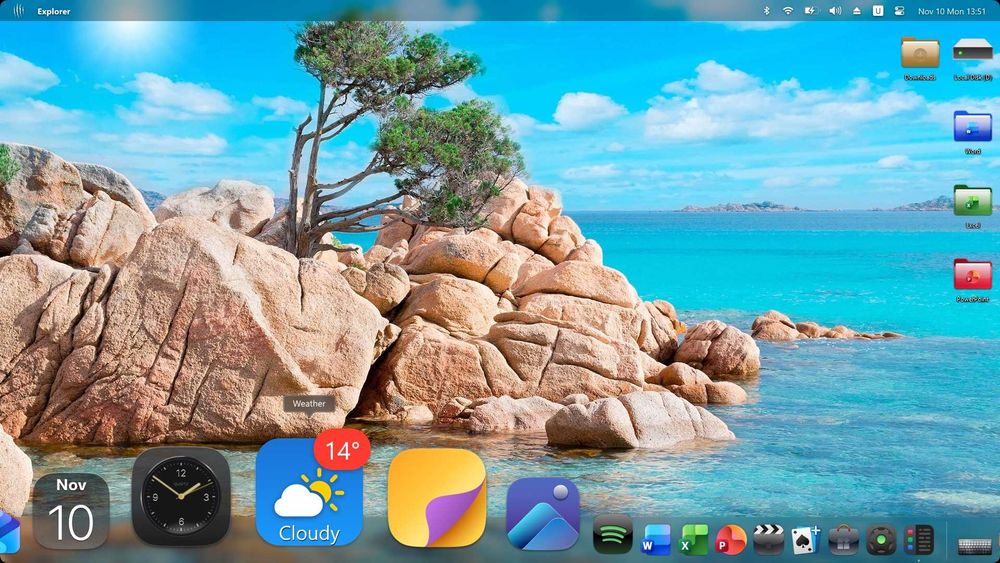1000x563 pixels.
Task: Open the volume speaker icon
Action: 835,11
